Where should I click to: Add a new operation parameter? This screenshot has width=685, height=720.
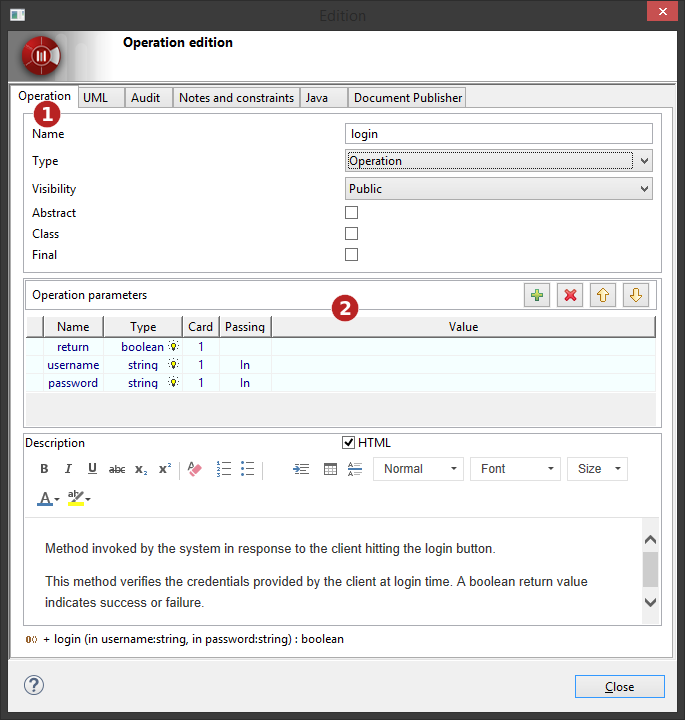coord(537,296)
